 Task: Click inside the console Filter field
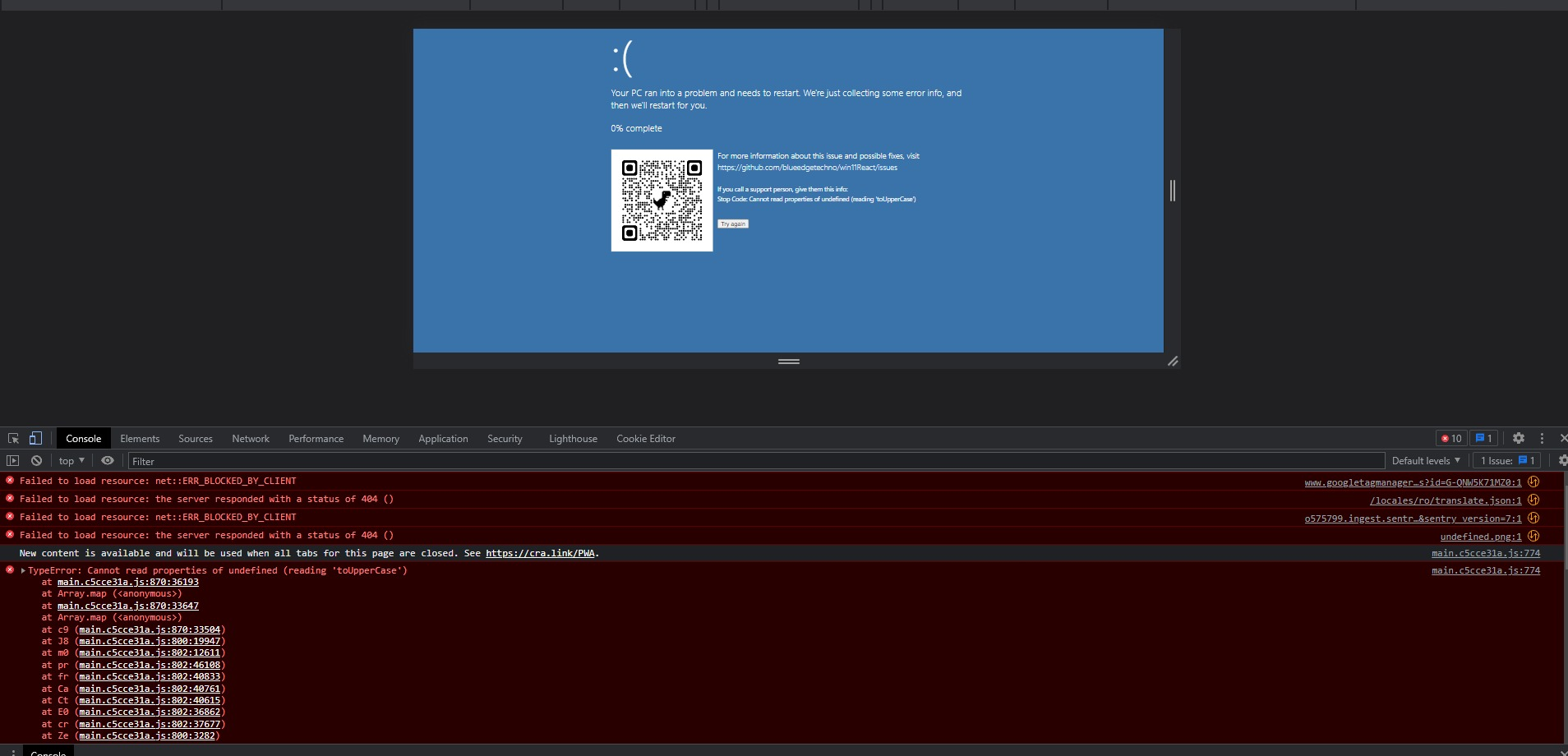329,460
